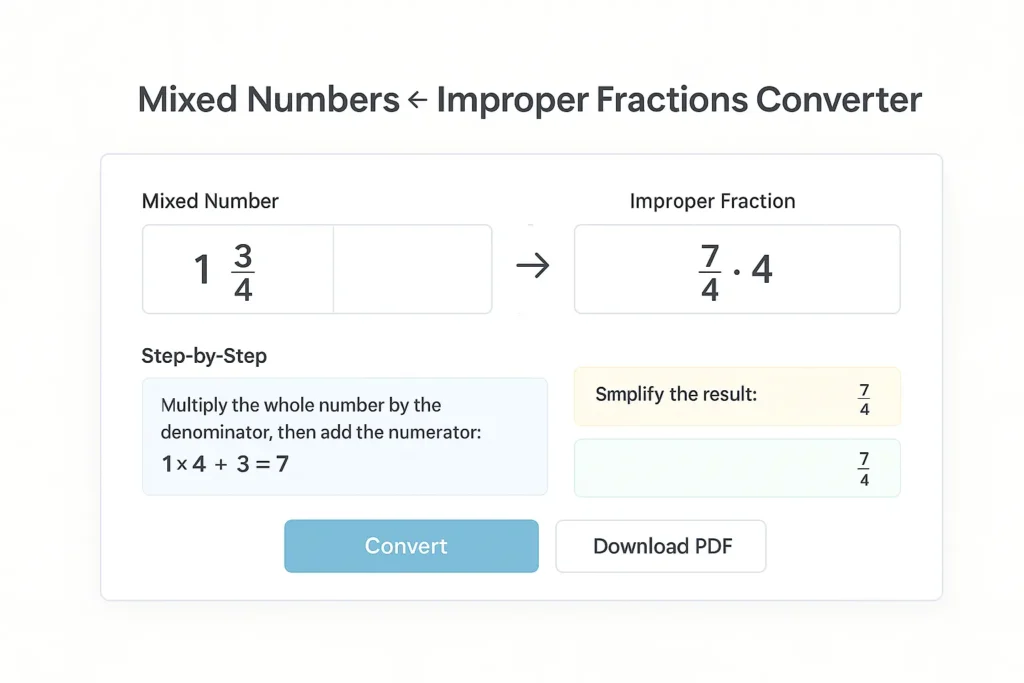Select the Improper Fraction section label
Screen dimensions: 1024x683
tap(712, 201)
